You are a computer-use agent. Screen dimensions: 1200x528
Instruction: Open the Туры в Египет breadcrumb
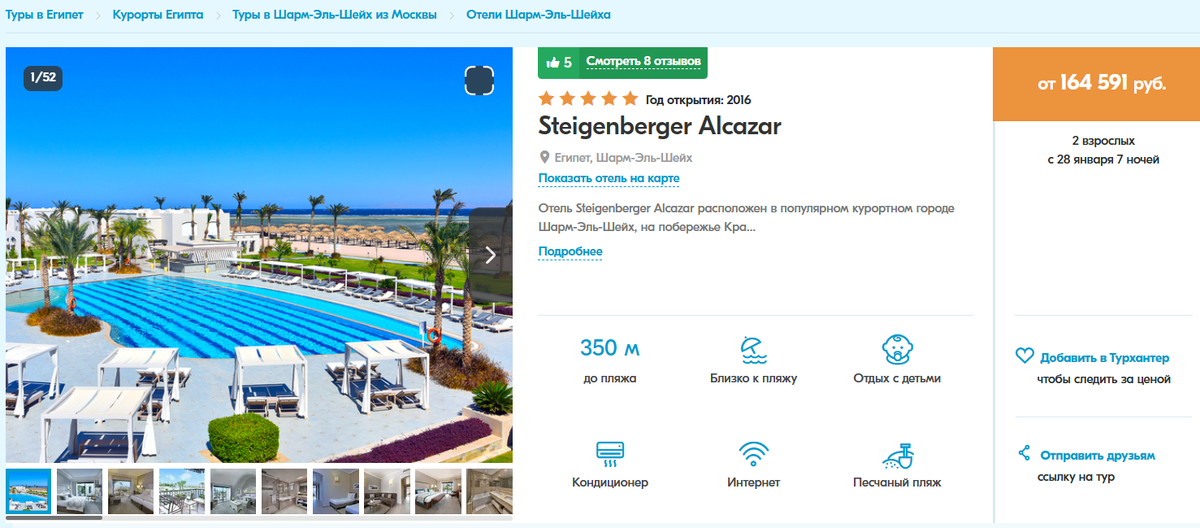pyautogui.click(x=43, y=16)
